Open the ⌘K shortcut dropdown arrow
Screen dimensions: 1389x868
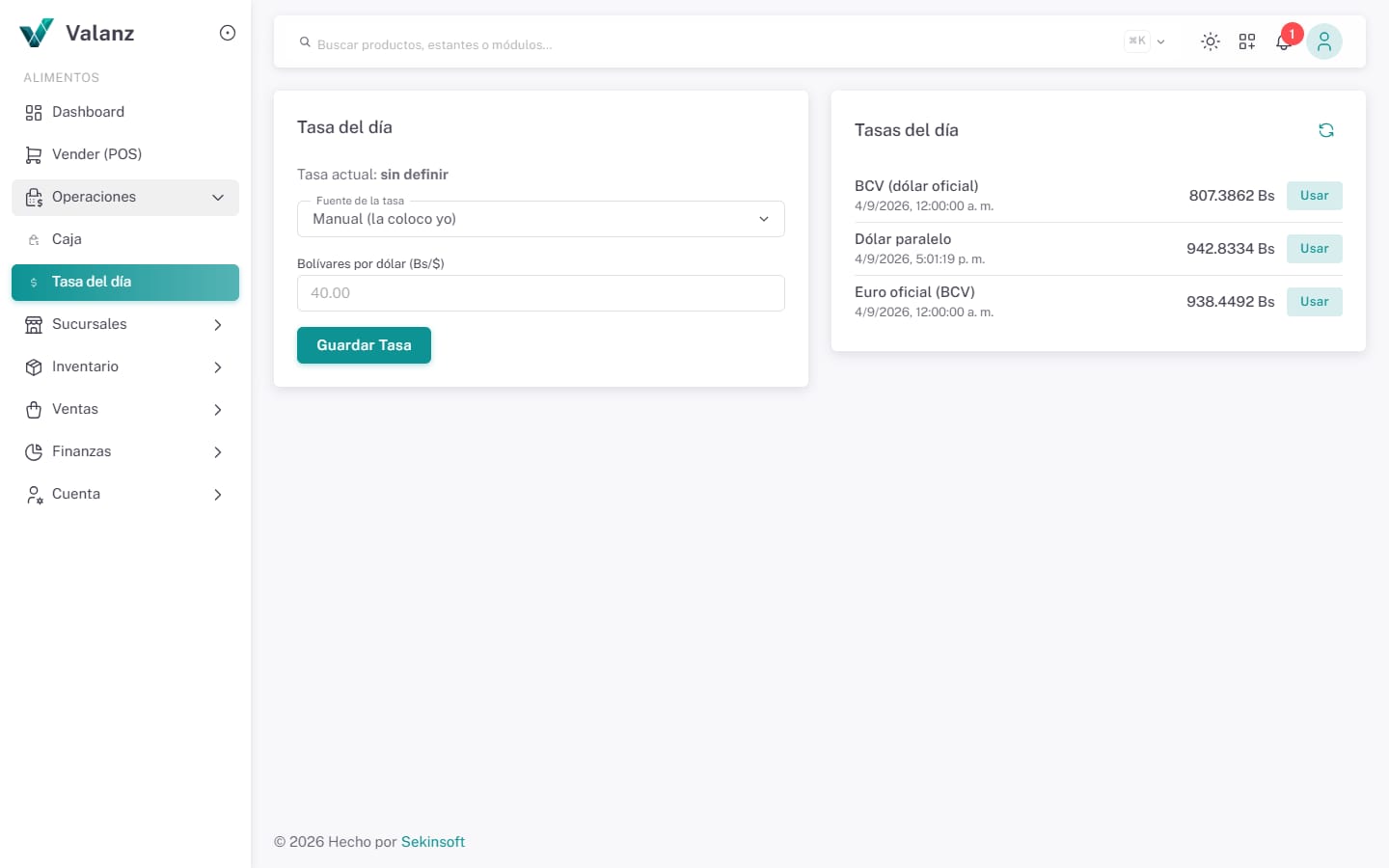tap(1160, 41)
